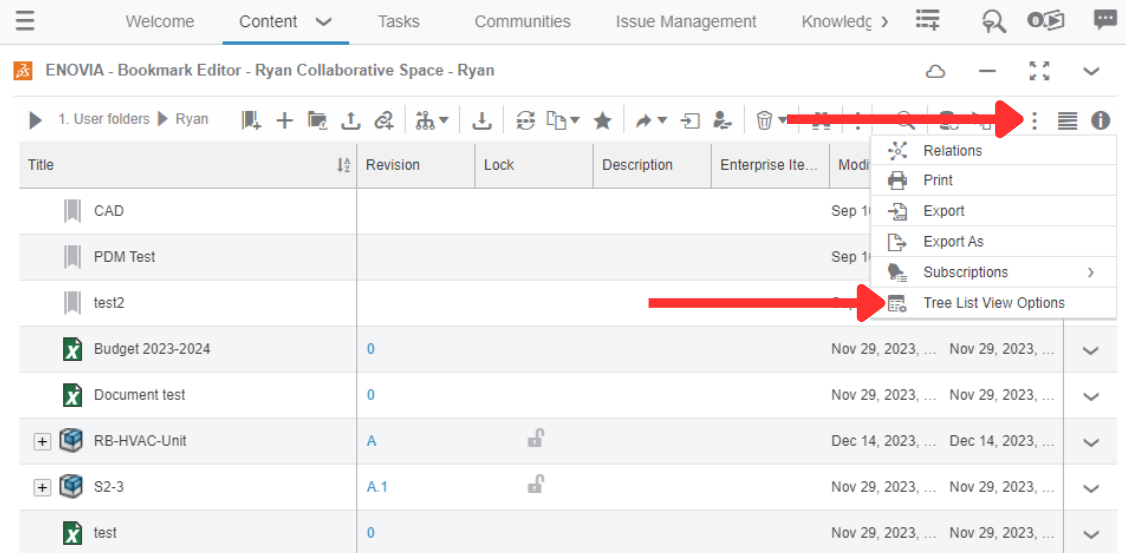The width and height of the screenshot is (1126, 553).
Task: Click the information icon in toolbar
Action: (1100, 120)
